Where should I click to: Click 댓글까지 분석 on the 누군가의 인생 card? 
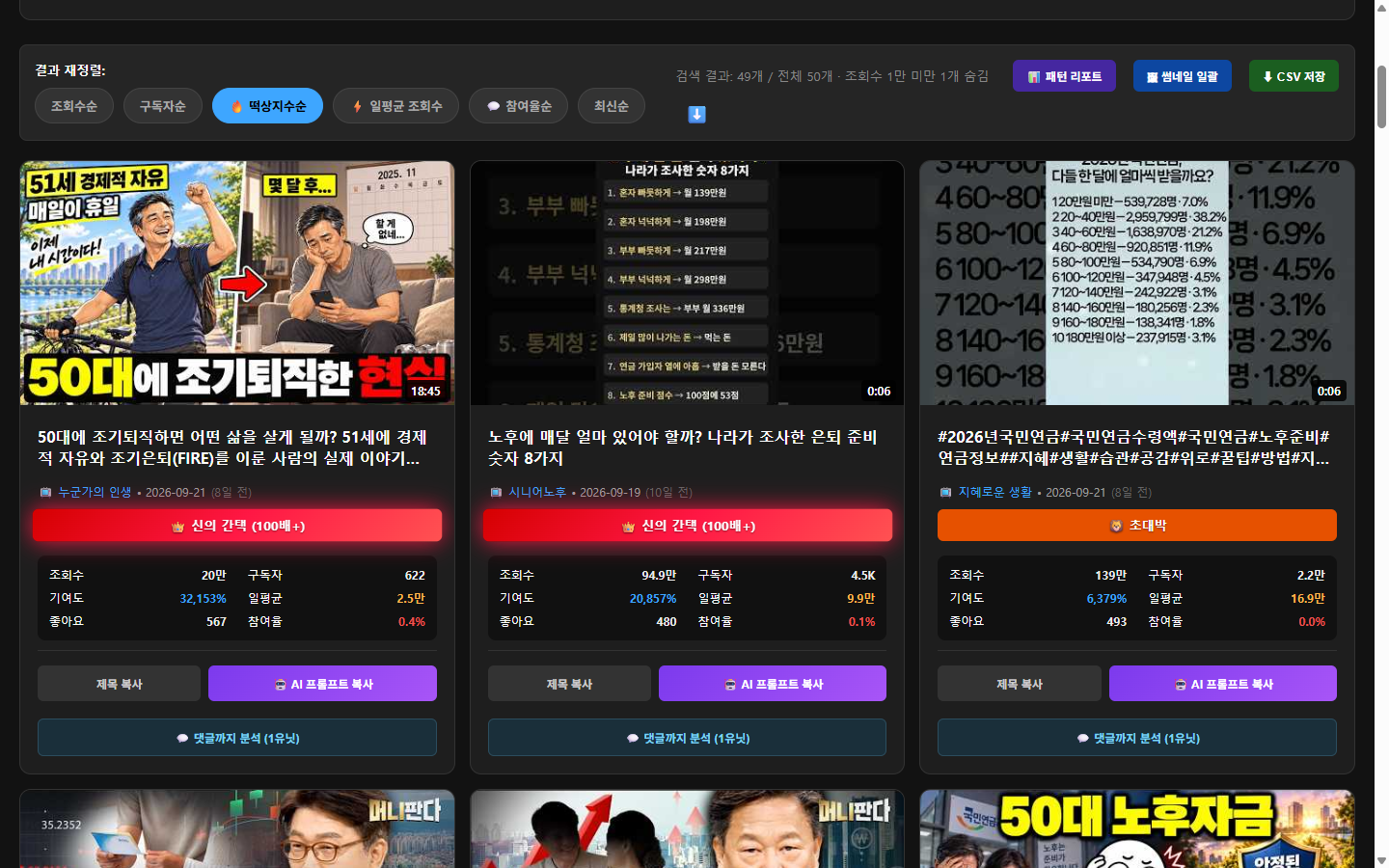[237, 738]
